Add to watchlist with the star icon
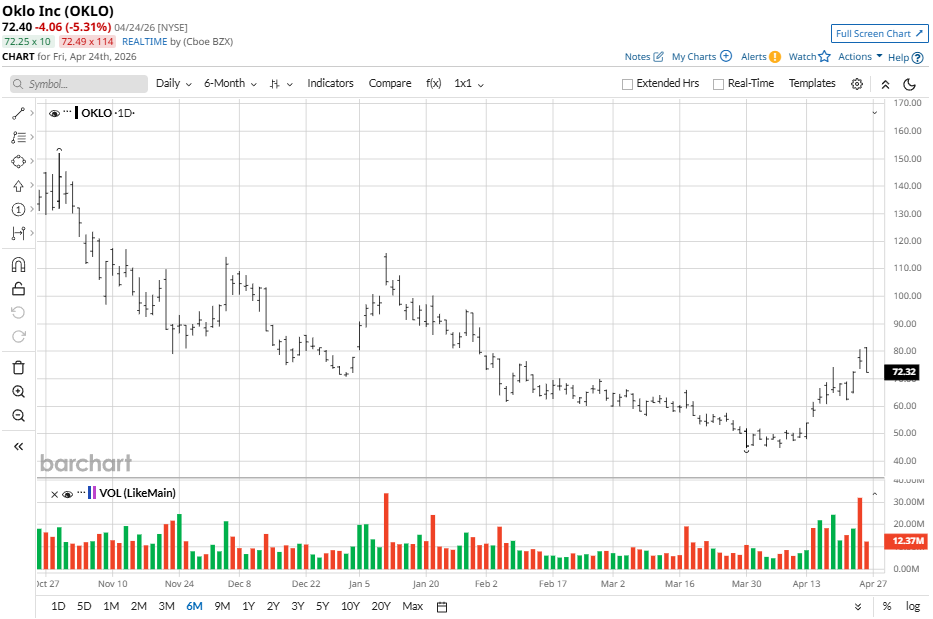This screenshot has width=933, height=619. 824,57
